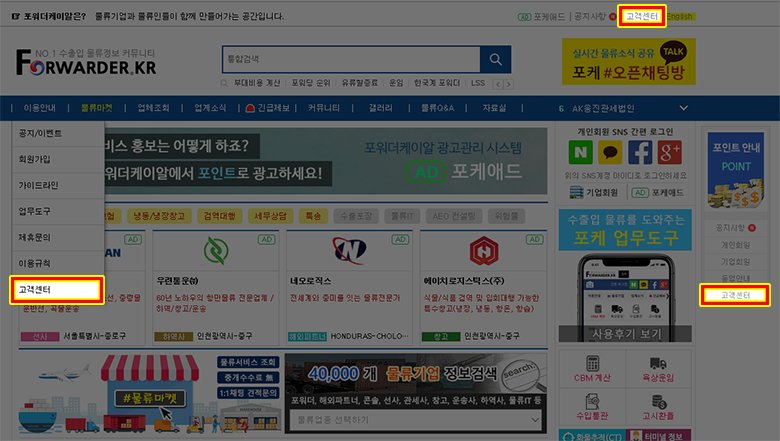Click the FORWARDER.KR site logo
Image resolution: width=780 pixels, height=441 pixels.
coord(86,62)
